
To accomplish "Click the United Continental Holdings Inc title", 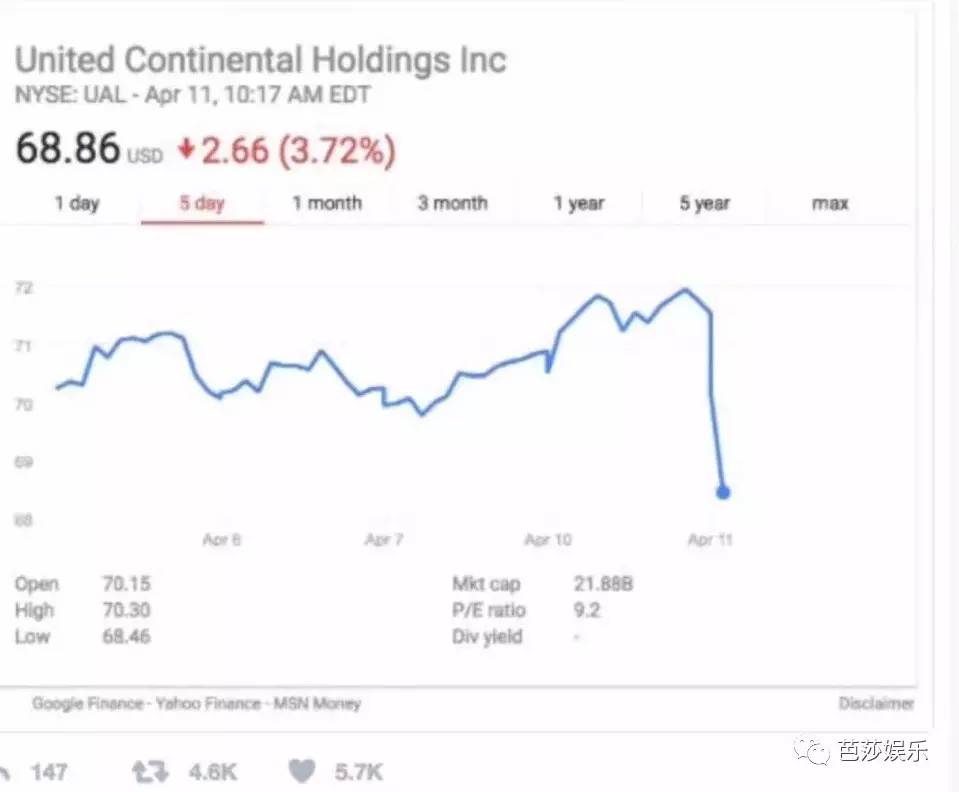I will coord(261,60).
